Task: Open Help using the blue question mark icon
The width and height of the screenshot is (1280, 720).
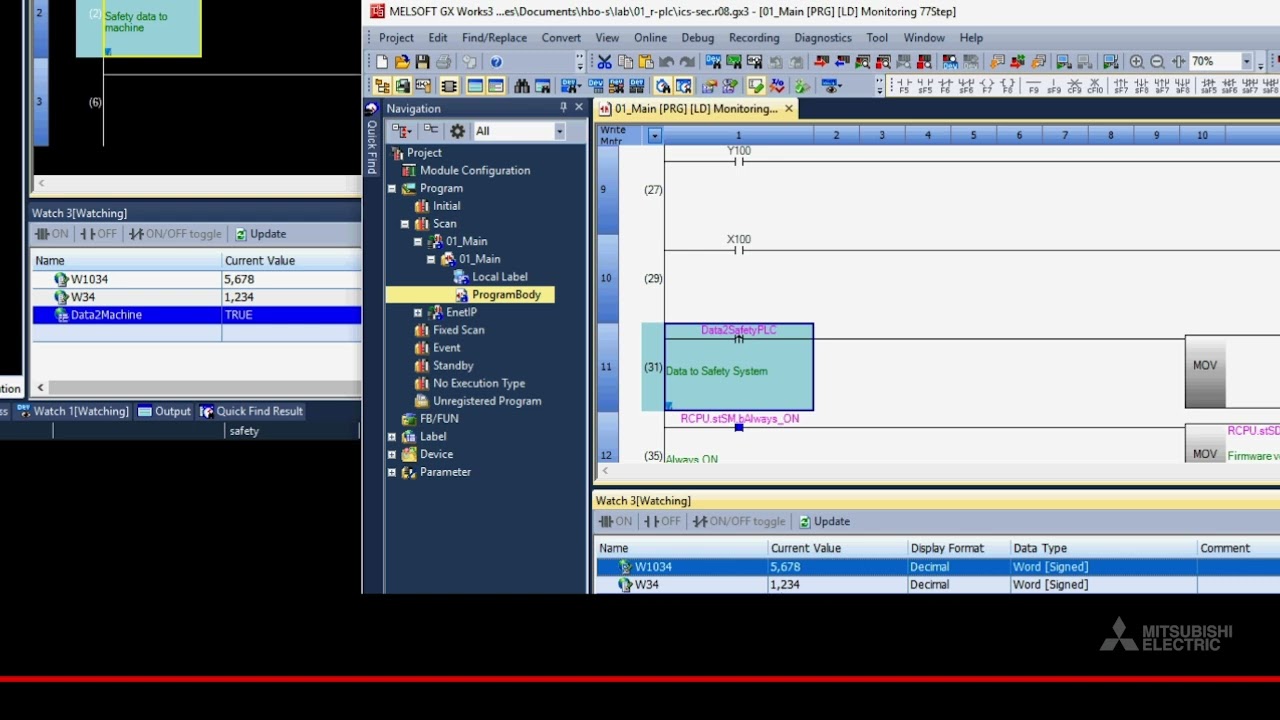Action: (x=496, y=62)
